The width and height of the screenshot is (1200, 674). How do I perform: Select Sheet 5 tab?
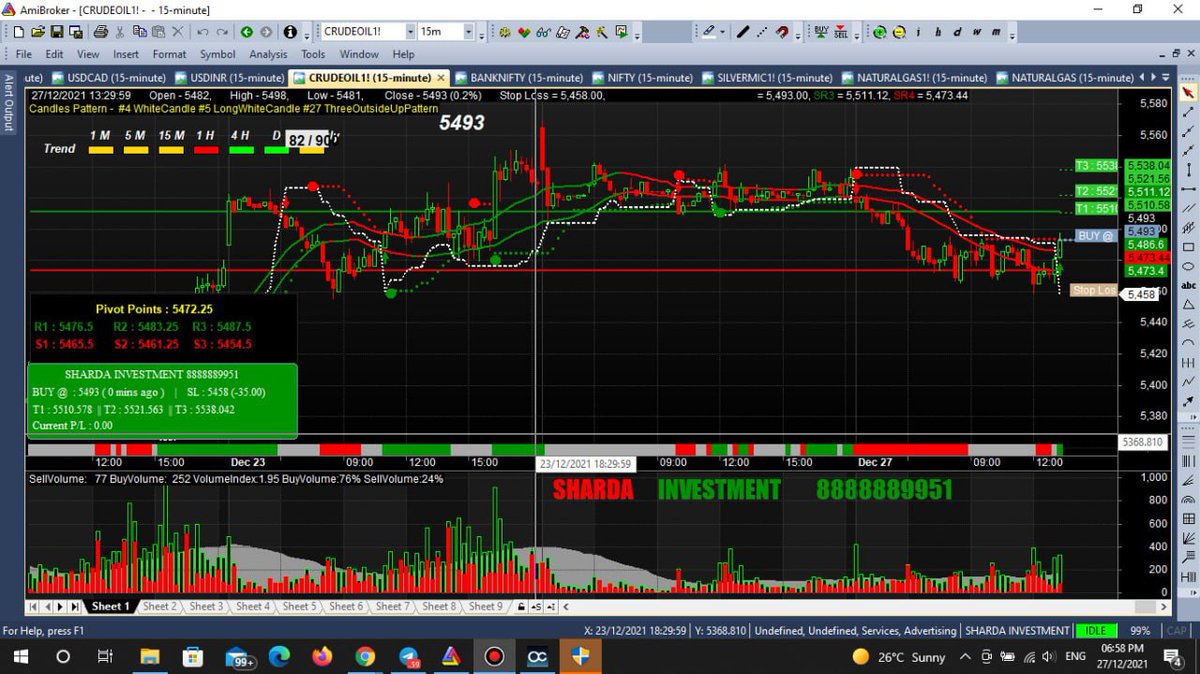click(300, 606)
